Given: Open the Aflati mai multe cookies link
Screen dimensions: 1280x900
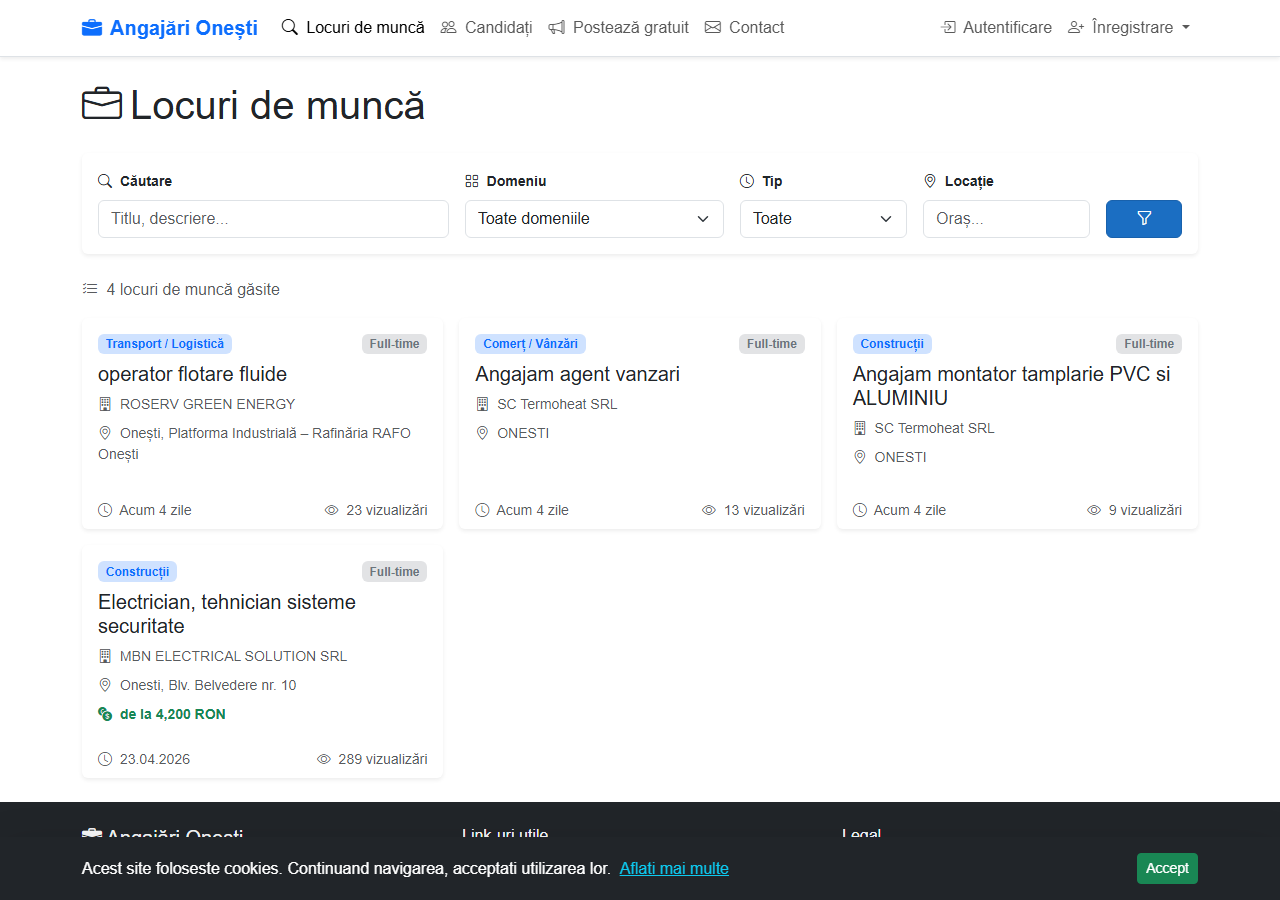Looking at the screenshot, I should pyautogui.click(x=674, y=868).
